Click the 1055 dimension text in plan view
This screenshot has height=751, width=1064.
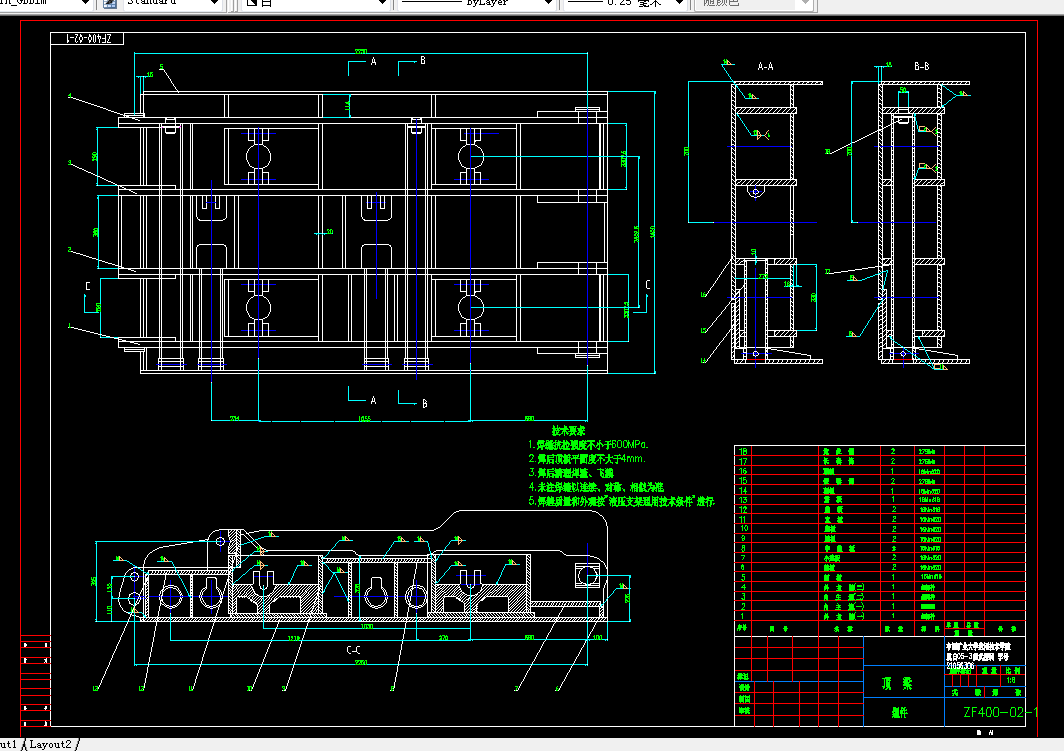click(364, 419)
